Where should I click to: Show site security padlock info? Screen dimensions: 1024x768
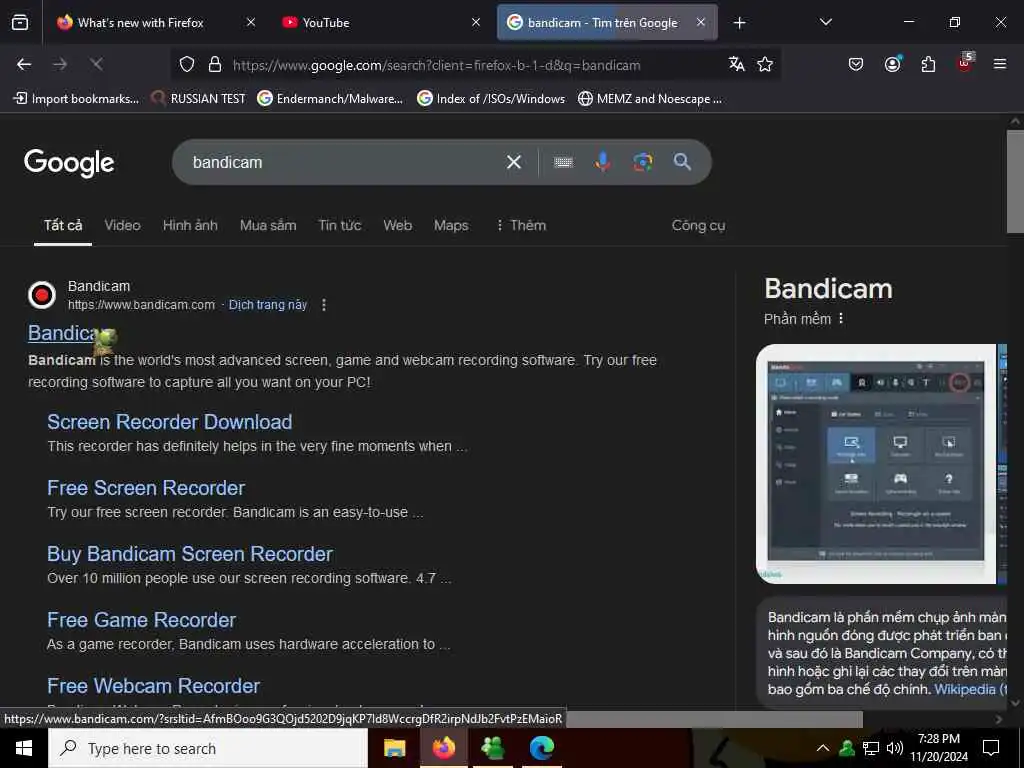coord(215,65)
